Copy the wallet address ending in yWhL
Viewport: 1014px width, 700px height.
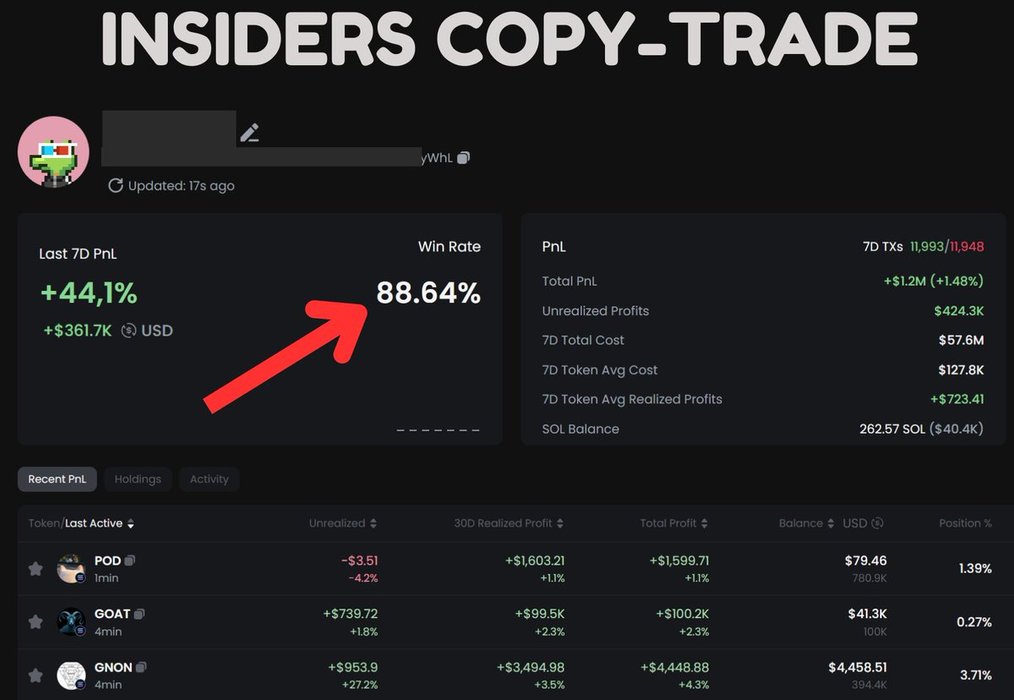coord(463,158)
